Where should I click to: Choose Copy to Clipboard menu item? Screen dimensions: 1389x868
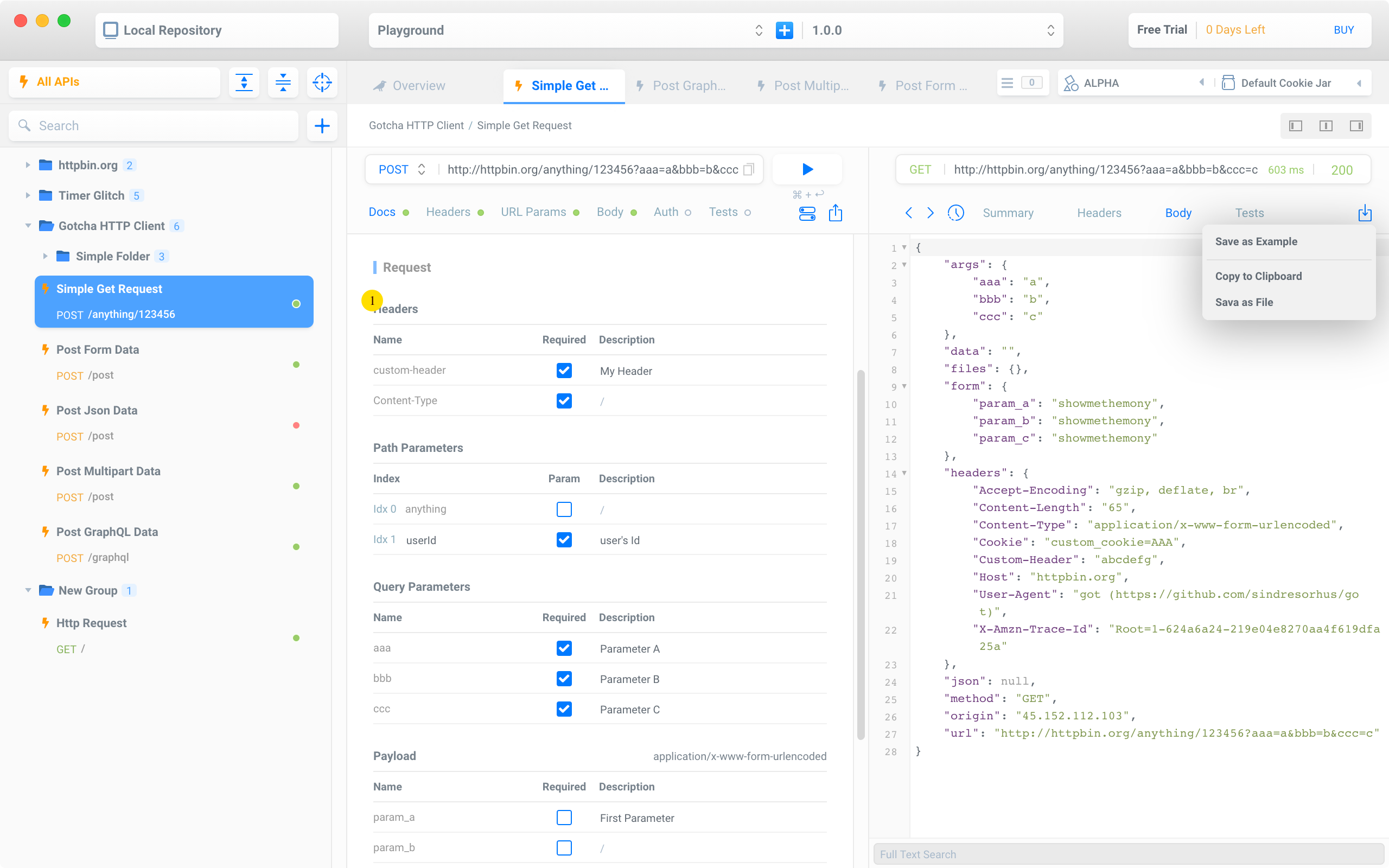(1258, 276)
